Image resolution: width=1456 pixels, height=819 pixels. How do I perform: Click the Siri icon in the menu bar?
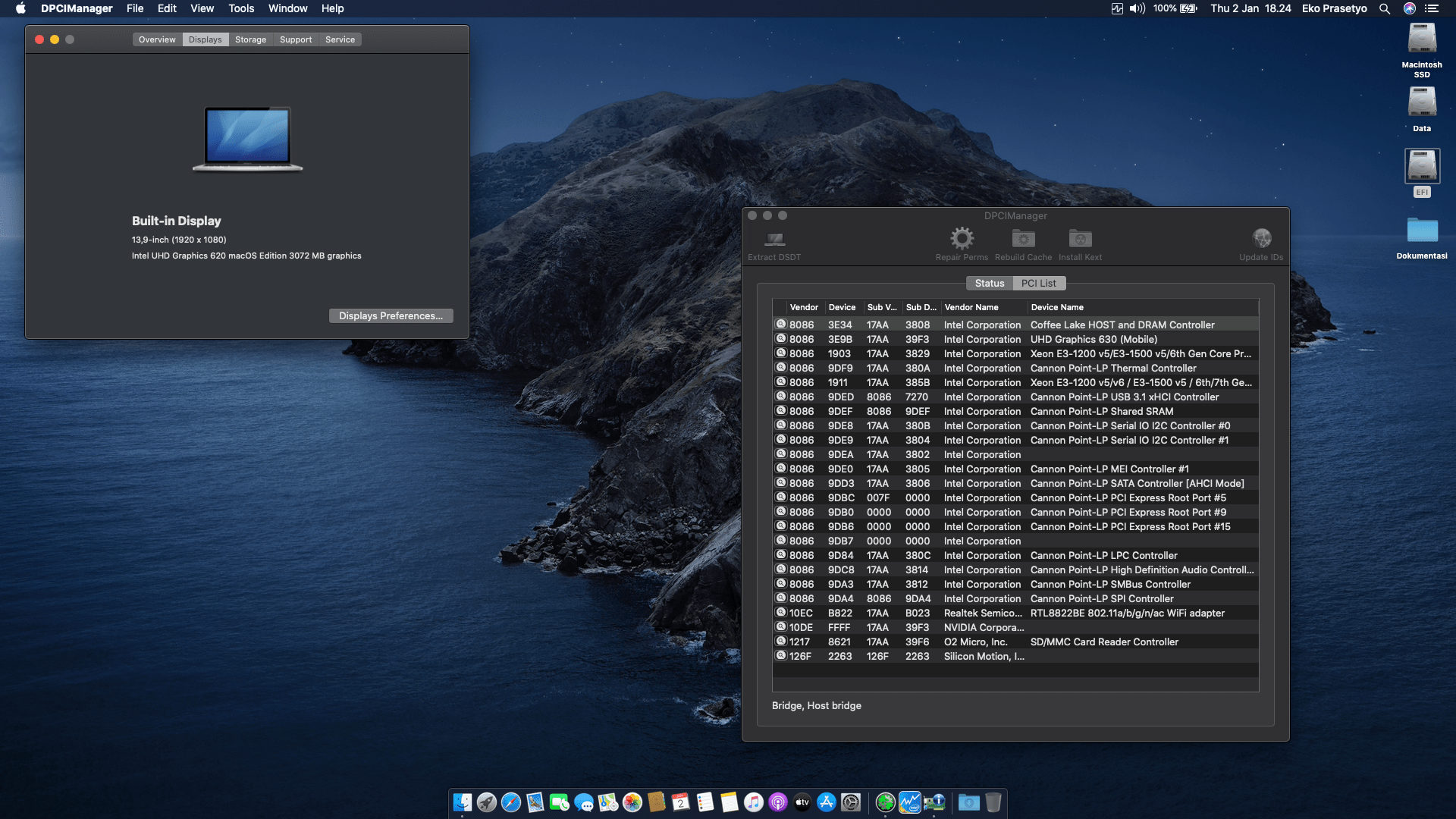click(x=1410, y=8)
